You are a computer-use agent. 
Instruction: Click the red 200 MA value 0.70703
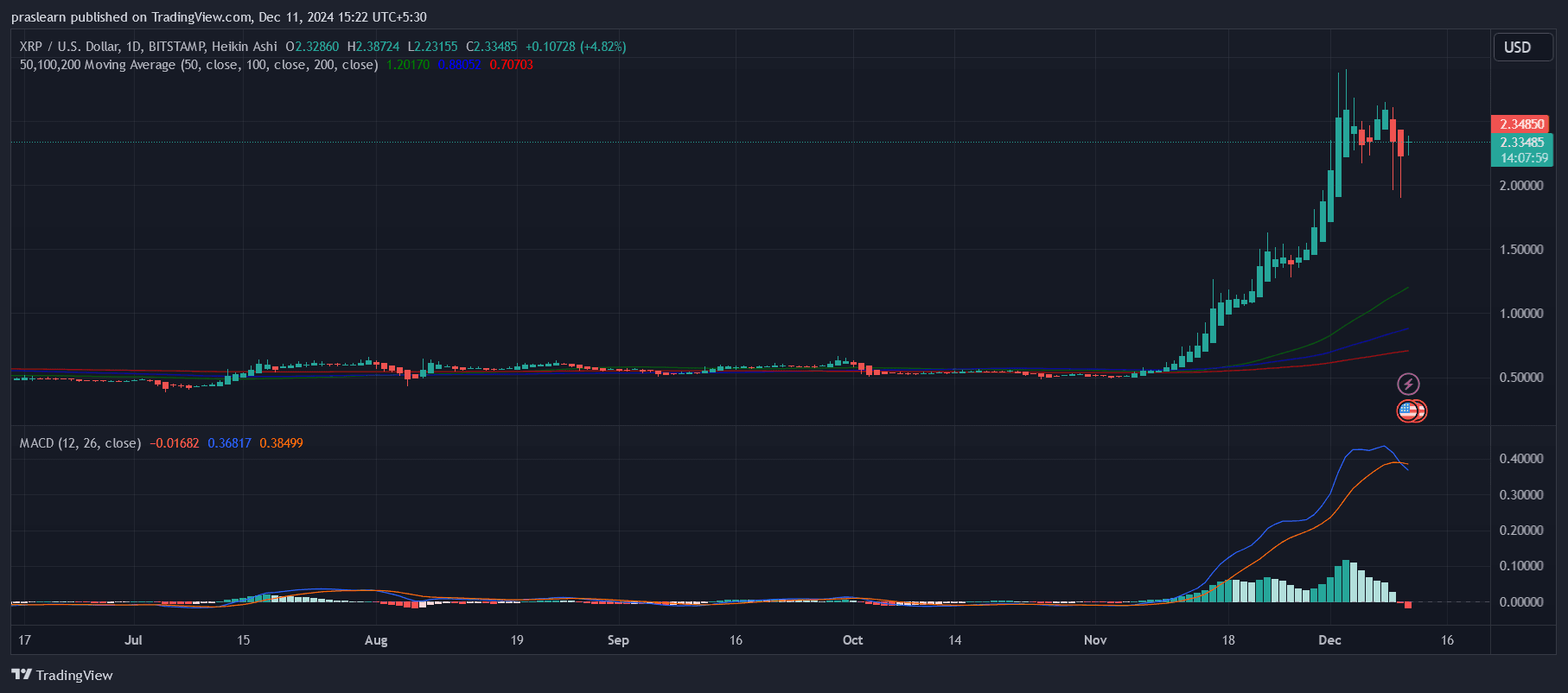(512, 65)
